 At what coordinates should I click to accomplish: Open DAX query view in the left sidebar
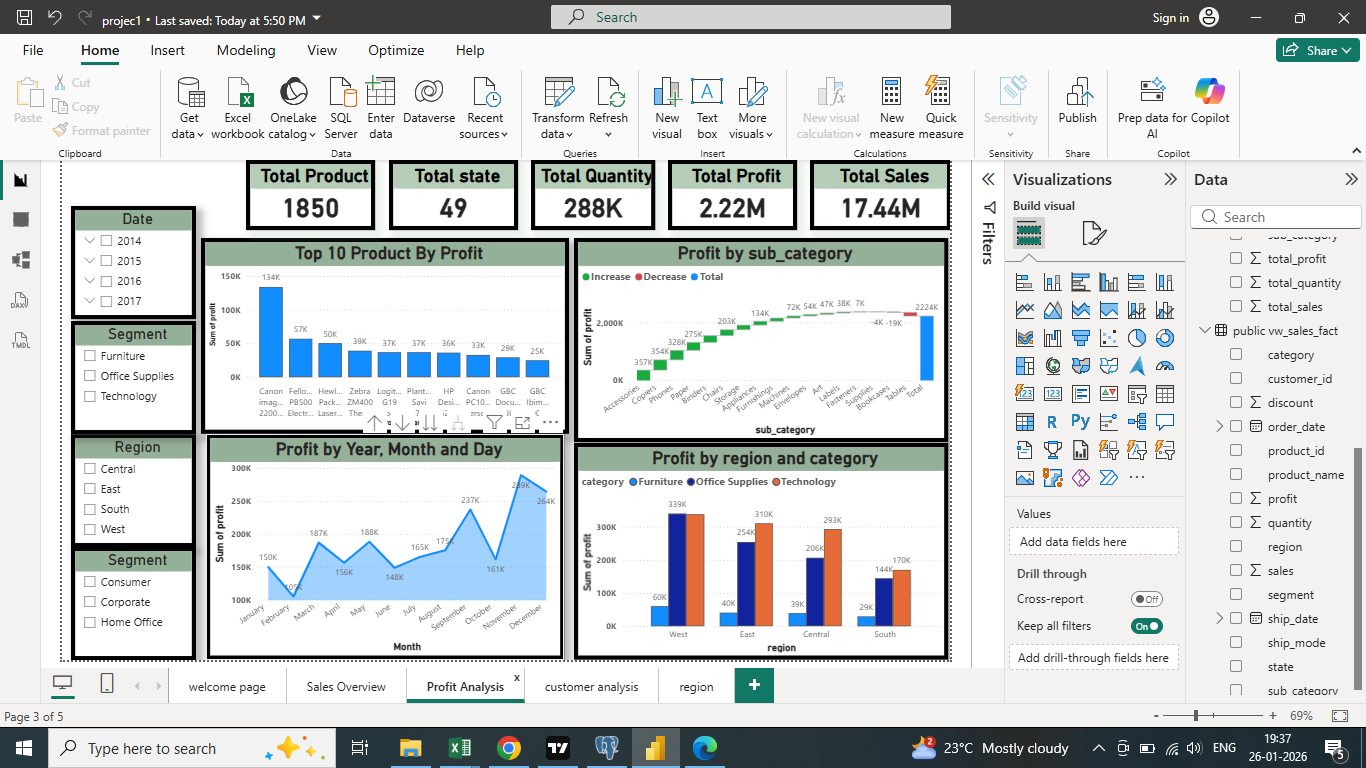pos(21,301)
